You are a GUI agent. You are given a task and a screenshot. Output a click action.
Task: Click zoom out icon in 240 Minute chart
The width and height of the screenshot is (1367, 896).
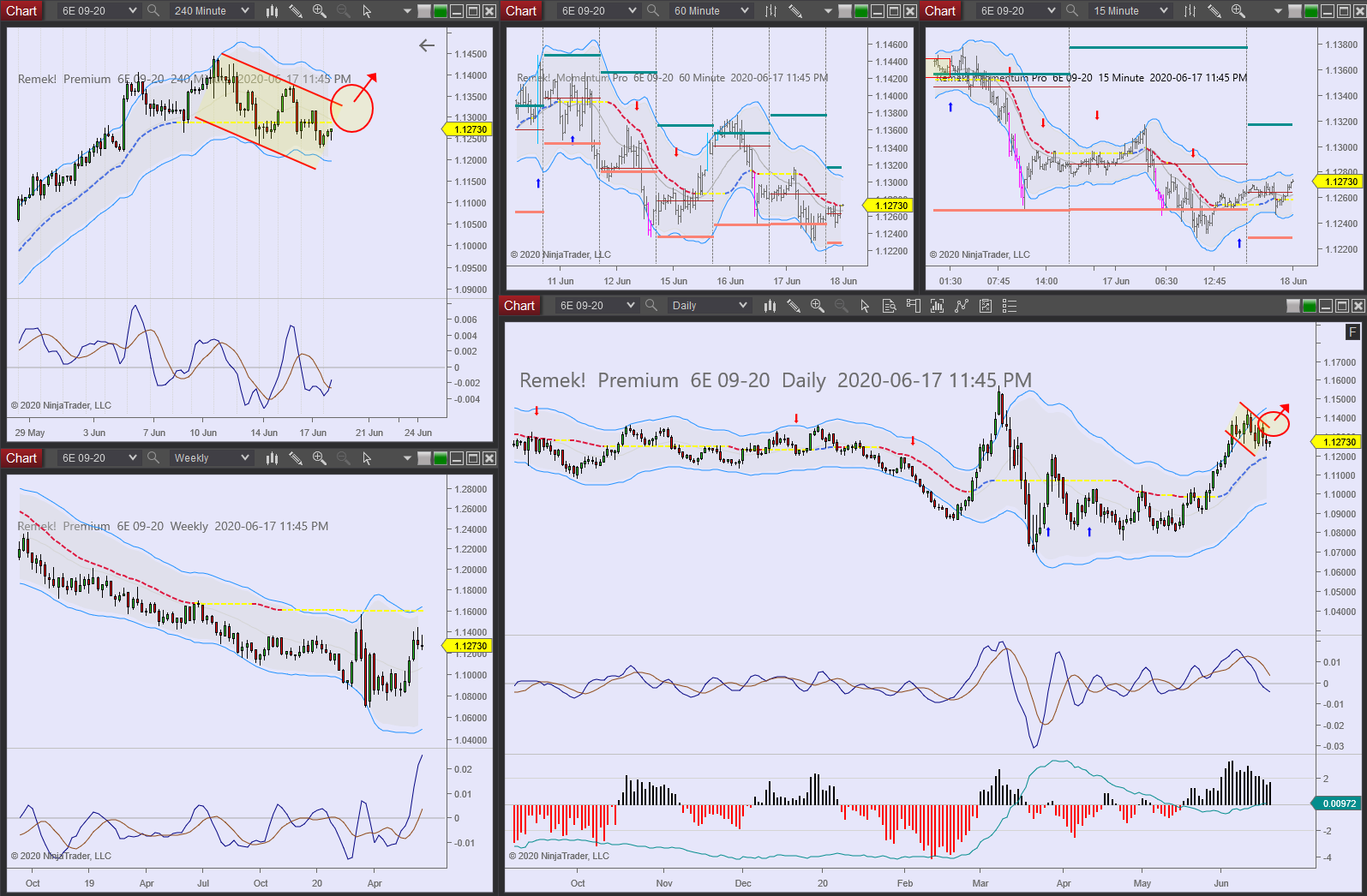[x=344, y=11]
